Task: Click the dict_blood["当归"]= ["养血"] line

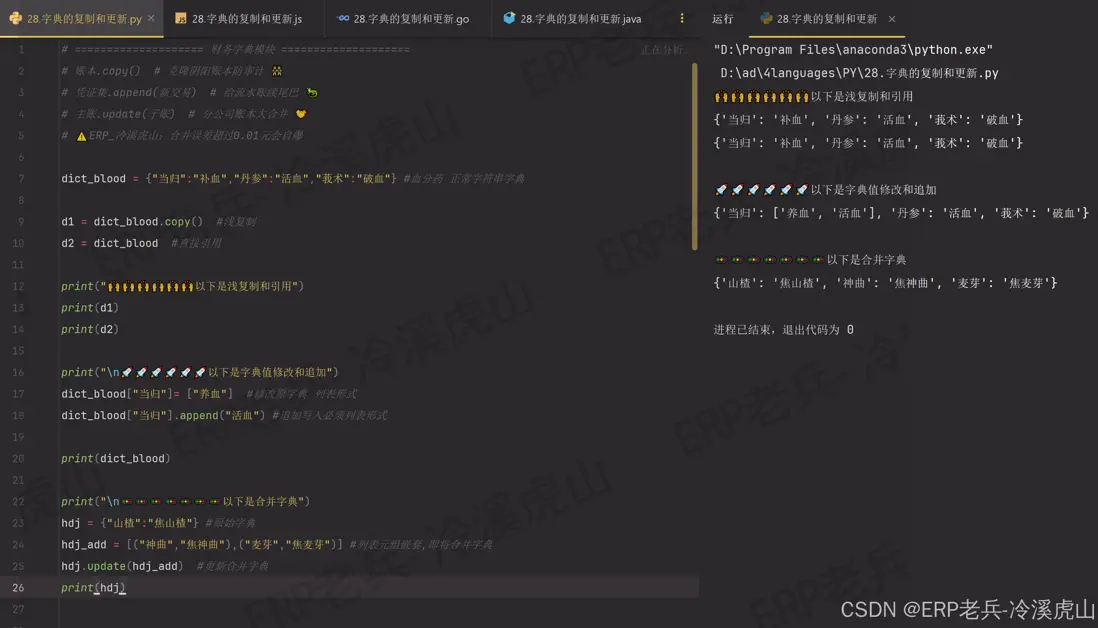Action: (209, 394)
